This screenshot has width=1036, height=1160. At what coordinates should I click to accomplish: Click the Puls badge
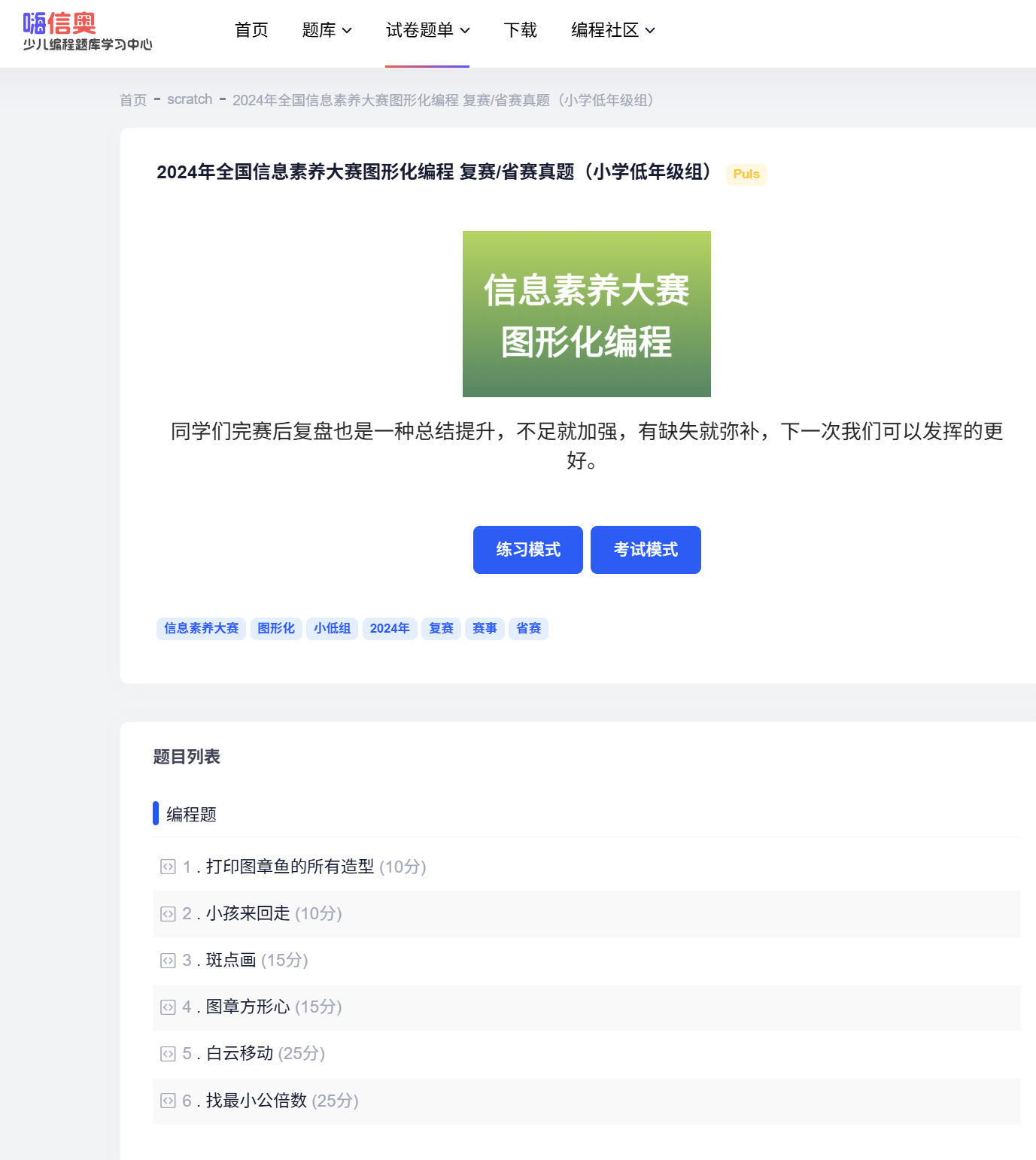746,174
